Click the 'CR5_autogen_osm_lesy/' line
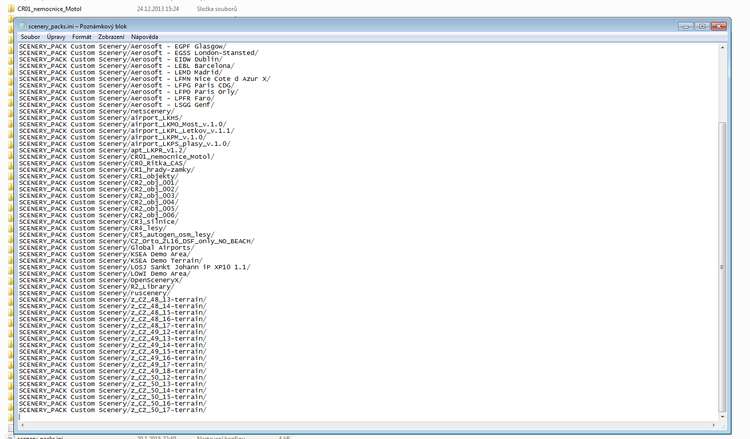 pos(117,235)
